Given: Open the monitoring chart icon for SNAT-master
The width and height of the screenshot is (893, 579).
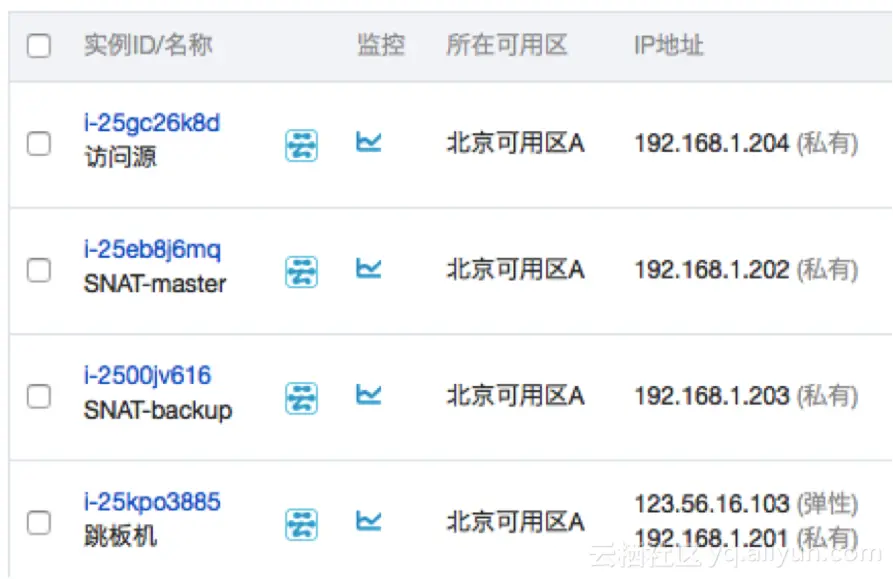Looking at the screenshot, I should click(x=369, y=270).
